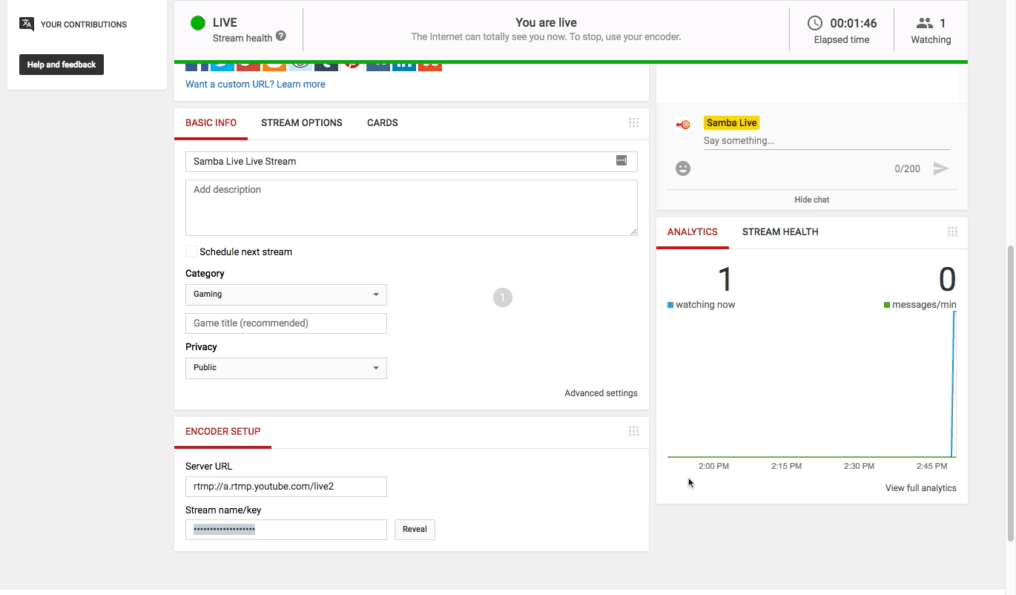Click the page vertical scrollbar thumb

1010,393
